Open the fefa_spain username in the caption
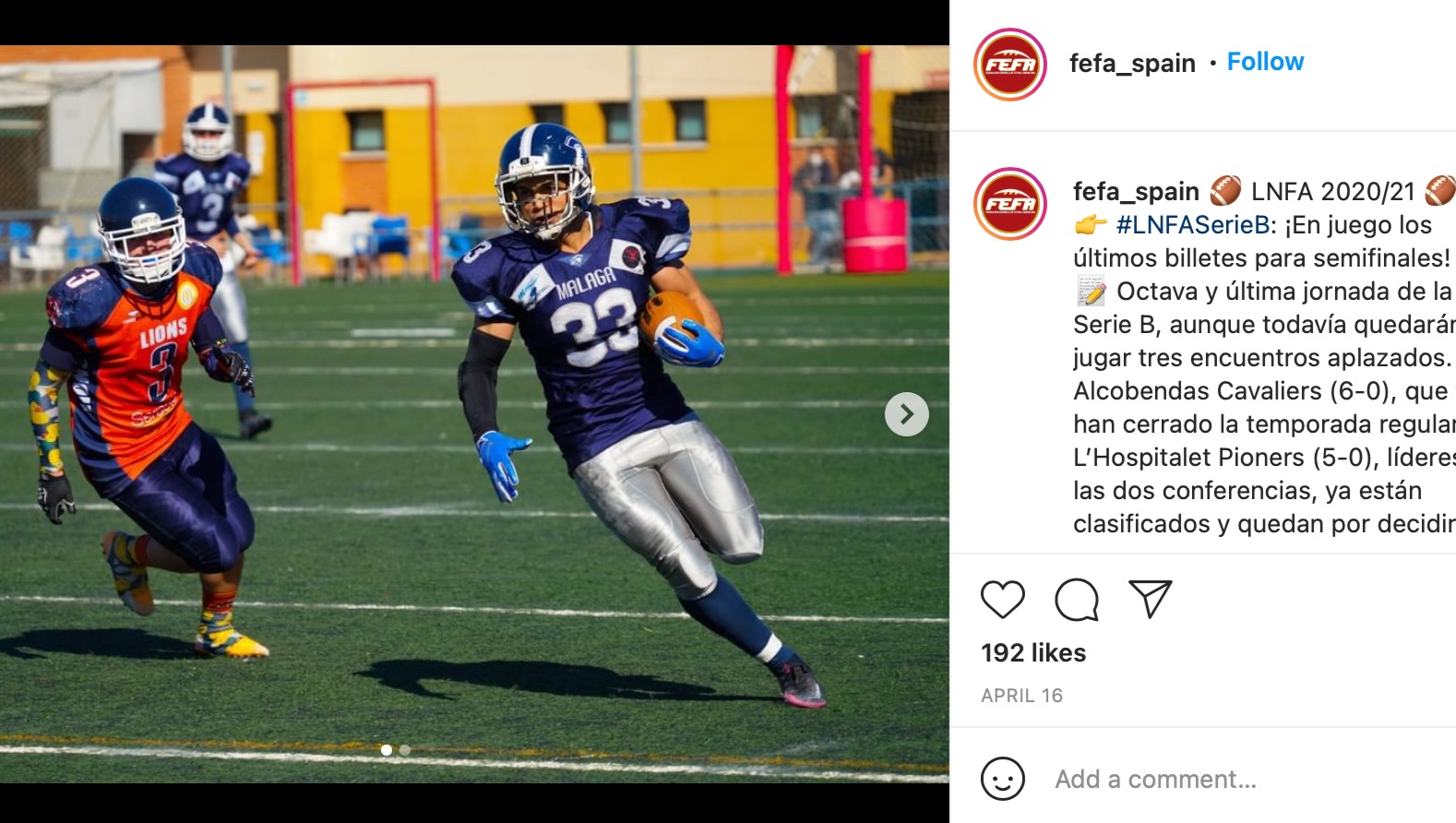Image resolution: width=1456 pixels, height=823 pixels. 1136,191
